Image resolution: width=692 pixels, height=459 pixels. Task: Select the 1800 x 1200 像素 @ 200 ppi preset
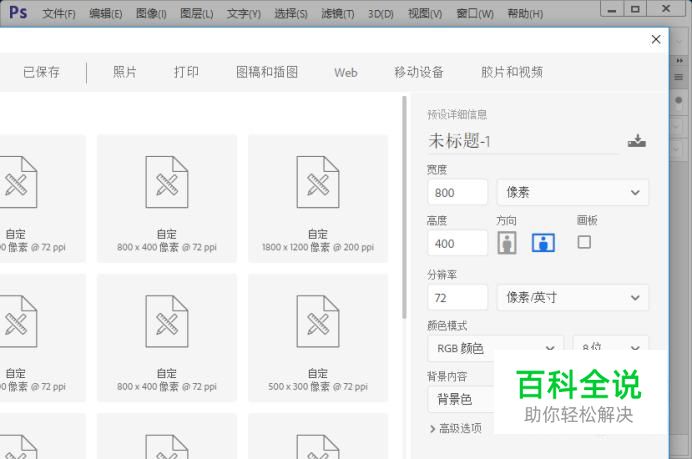point(318,199)
